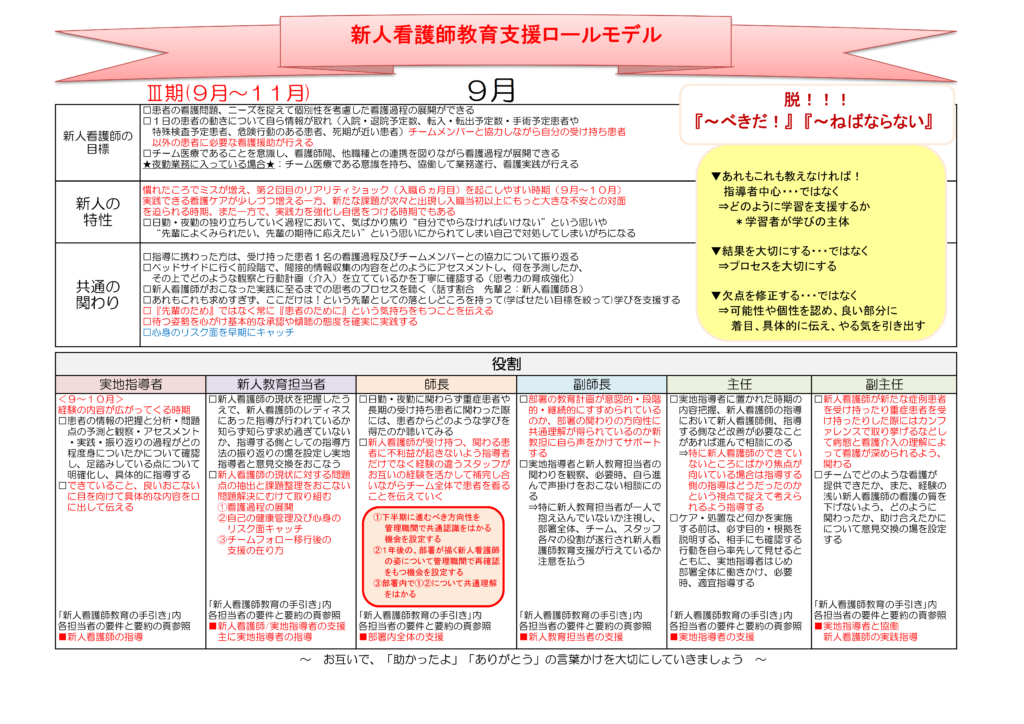Screen dimensions: 1024x724
Task: Click '新人看護師の実践指導' in 副主任 column
Action: 871,637
